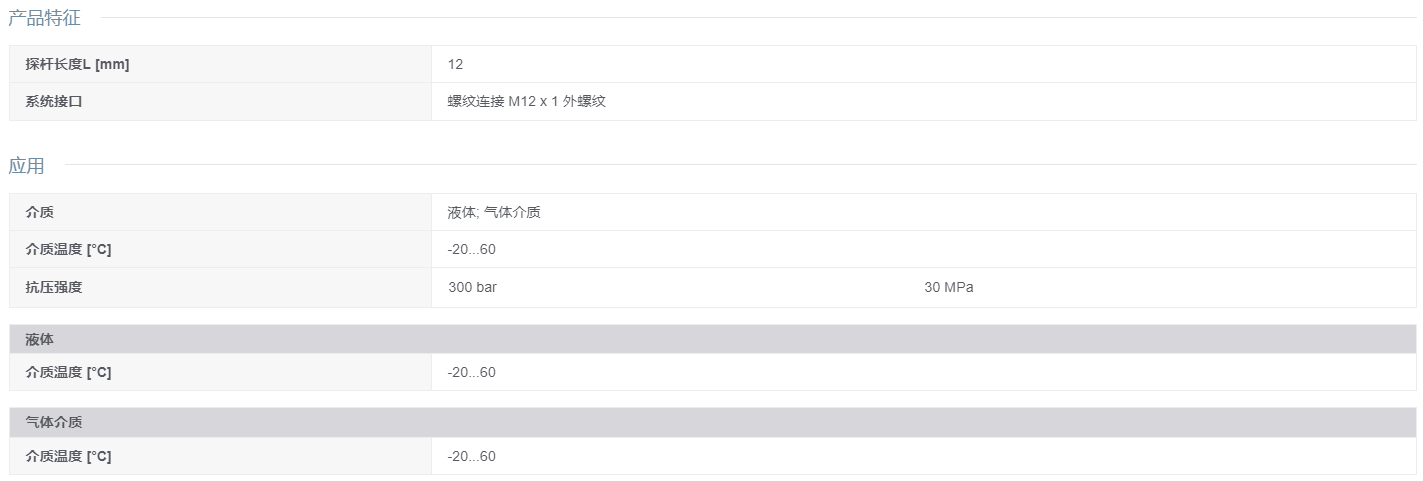Click the 液体; 气体介质 value text
1423x481 pixels.
(494, 212)
